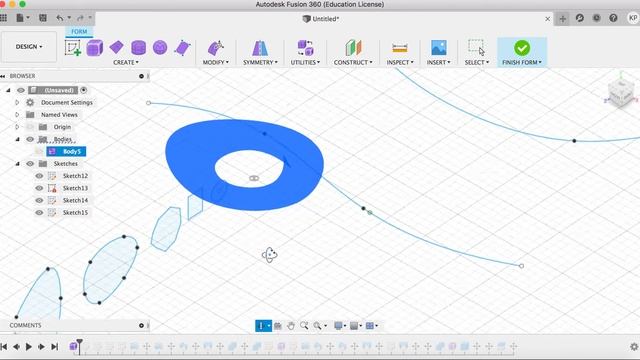Image resolution: width=640 pixels, height=360 pixels.
Task: Open the SELECT menu
Action: click(476, 62)
